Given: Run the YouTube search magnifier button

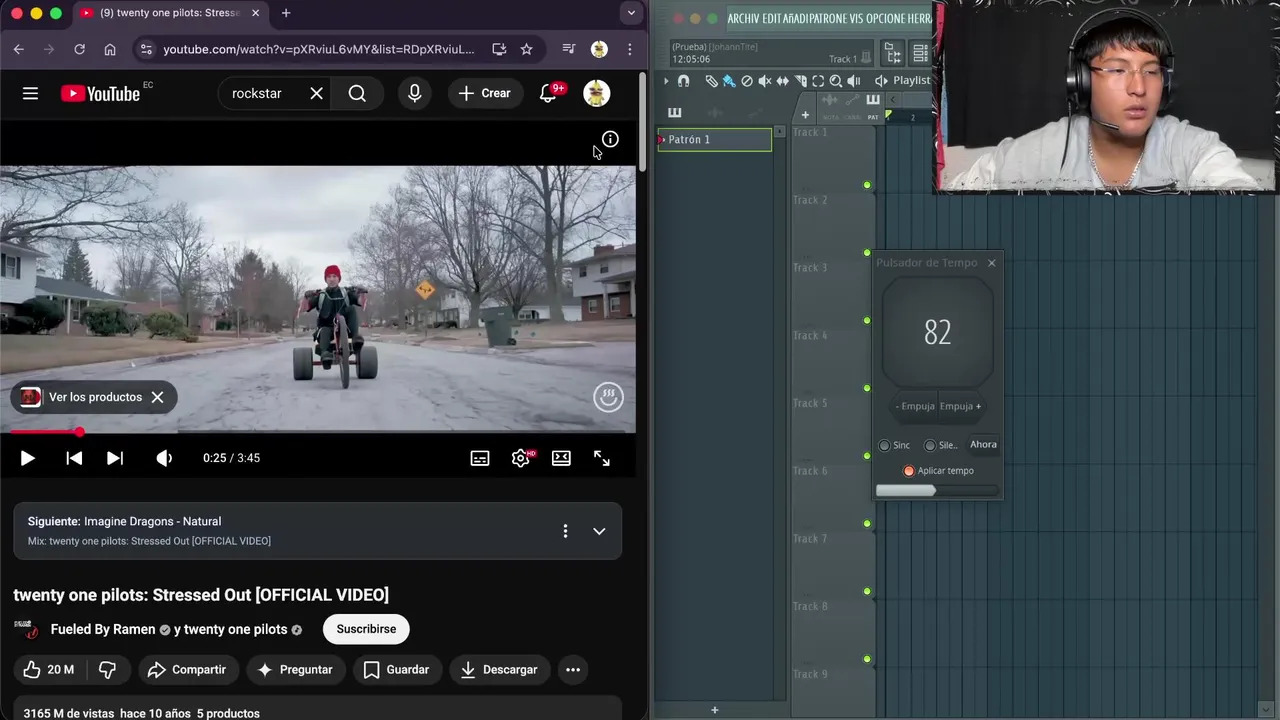Looking at the screenshot, I should (357, 93).
